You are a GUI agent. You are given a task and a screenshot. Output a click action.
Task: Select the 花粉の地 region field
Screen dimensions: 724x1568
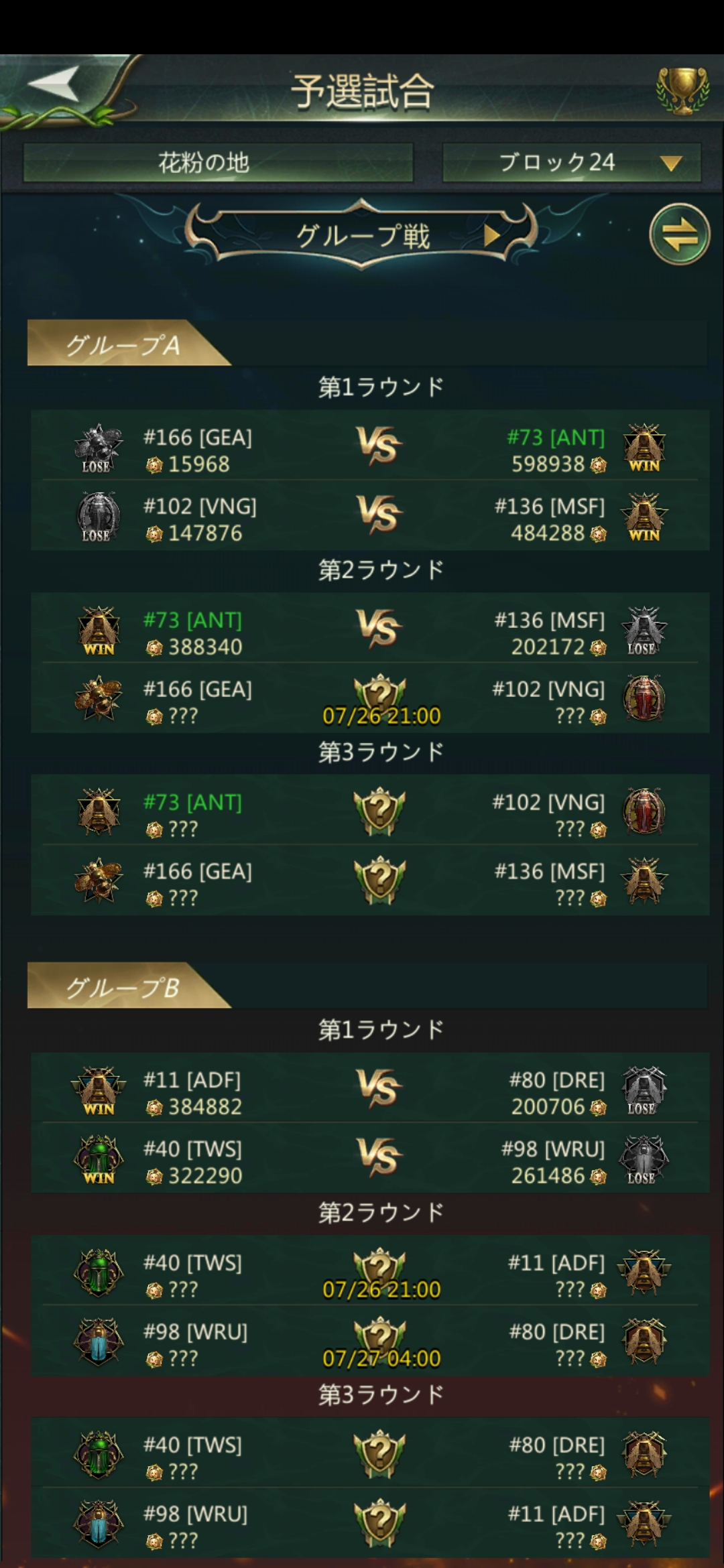coord(218,162)
